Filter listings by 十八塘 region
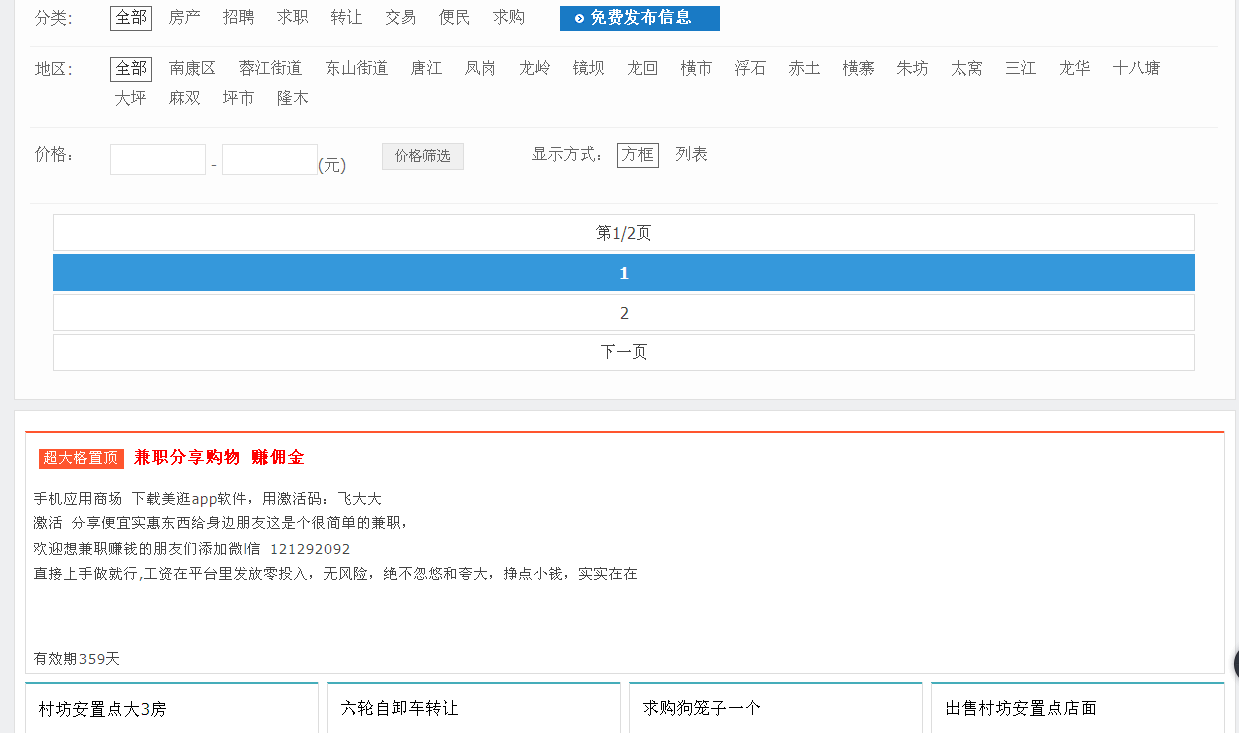Image resolution: width=1239 pixels, height=733 pixels. 1136,69
